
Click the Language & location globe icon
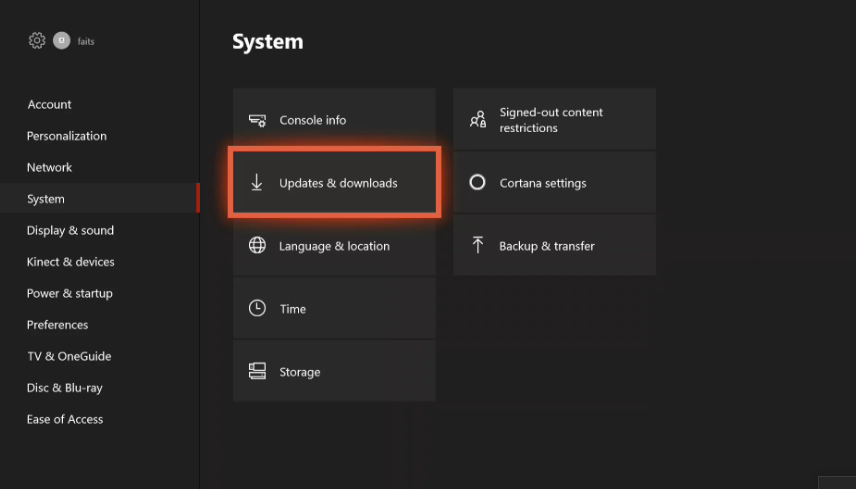[257, 246]
